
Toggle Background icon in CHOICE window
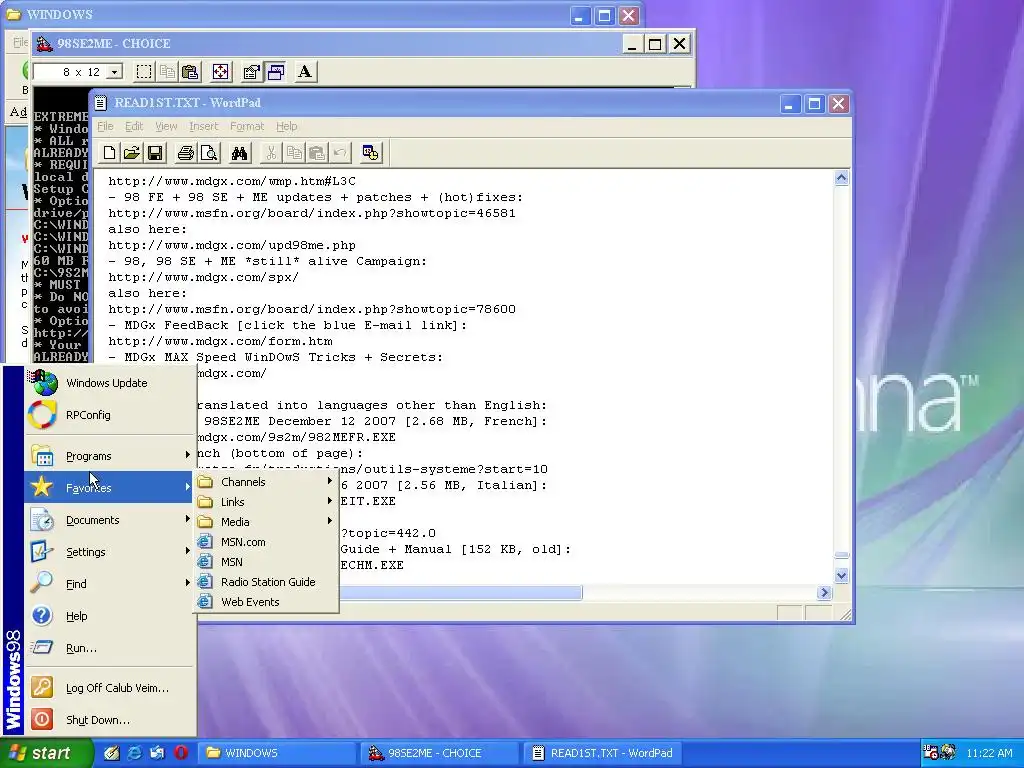276,72
